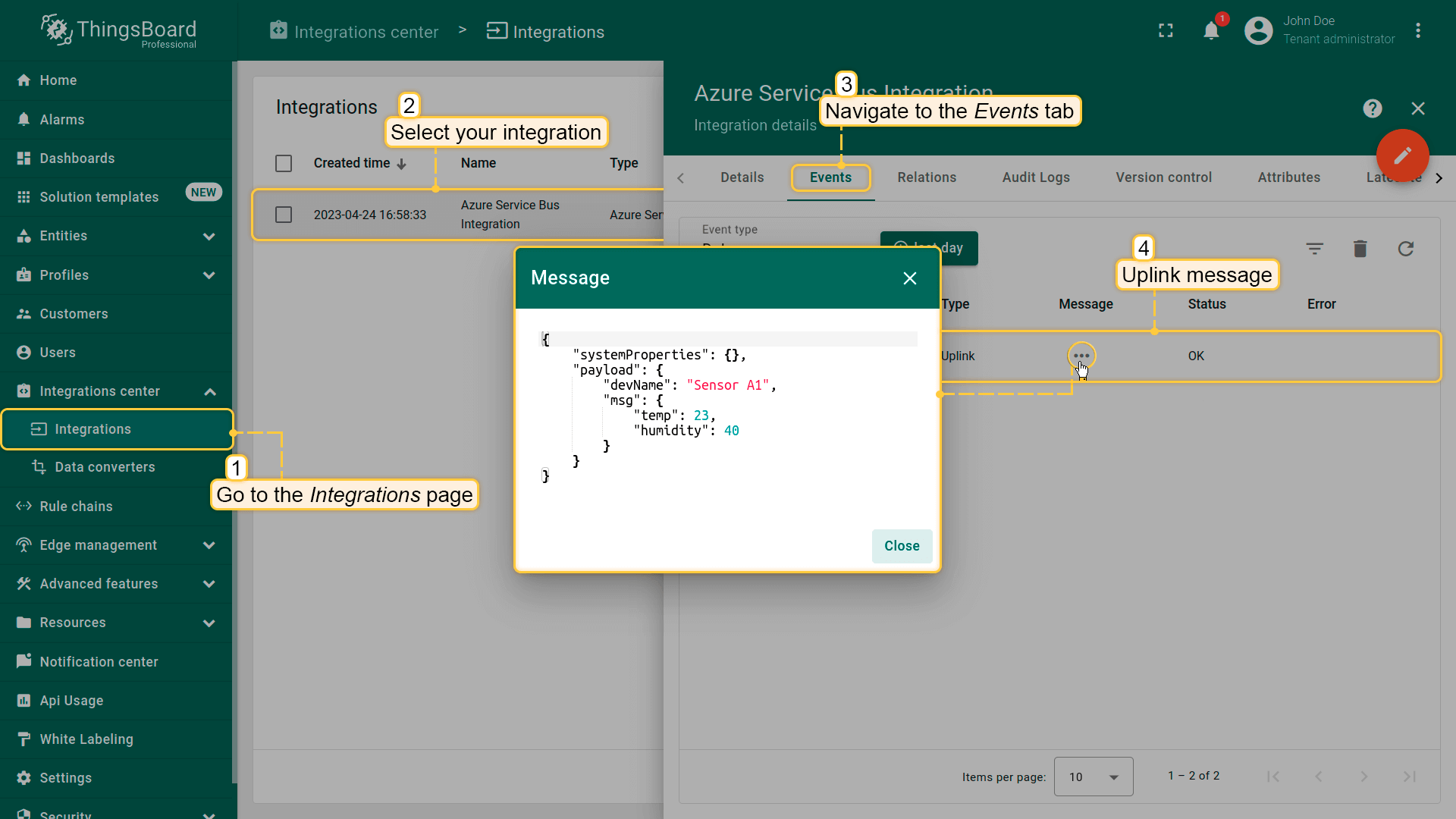Click the notifications bell icon

[1211, 31]
